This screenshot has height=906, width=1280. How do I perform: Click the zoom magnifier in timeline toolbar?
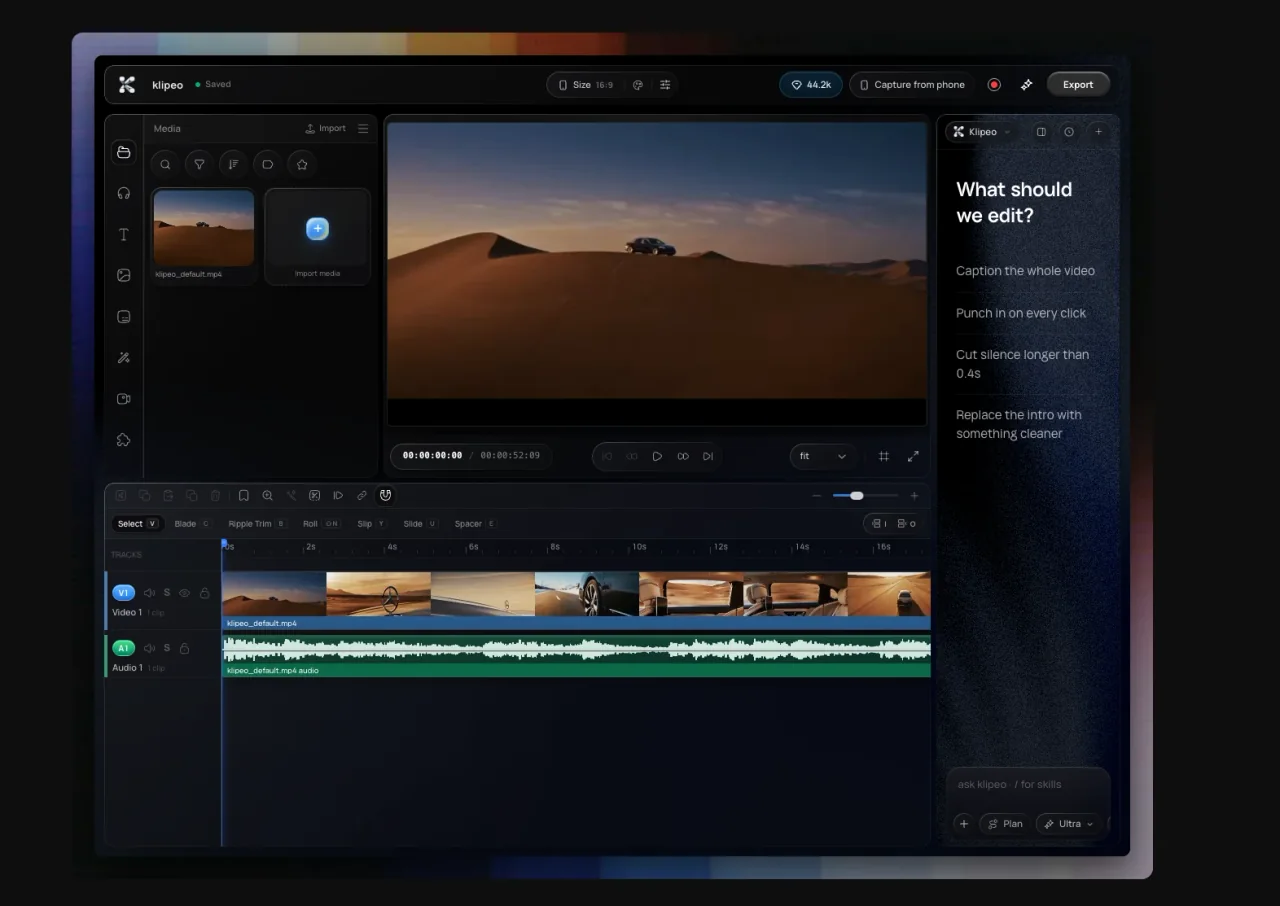point(267,495)
